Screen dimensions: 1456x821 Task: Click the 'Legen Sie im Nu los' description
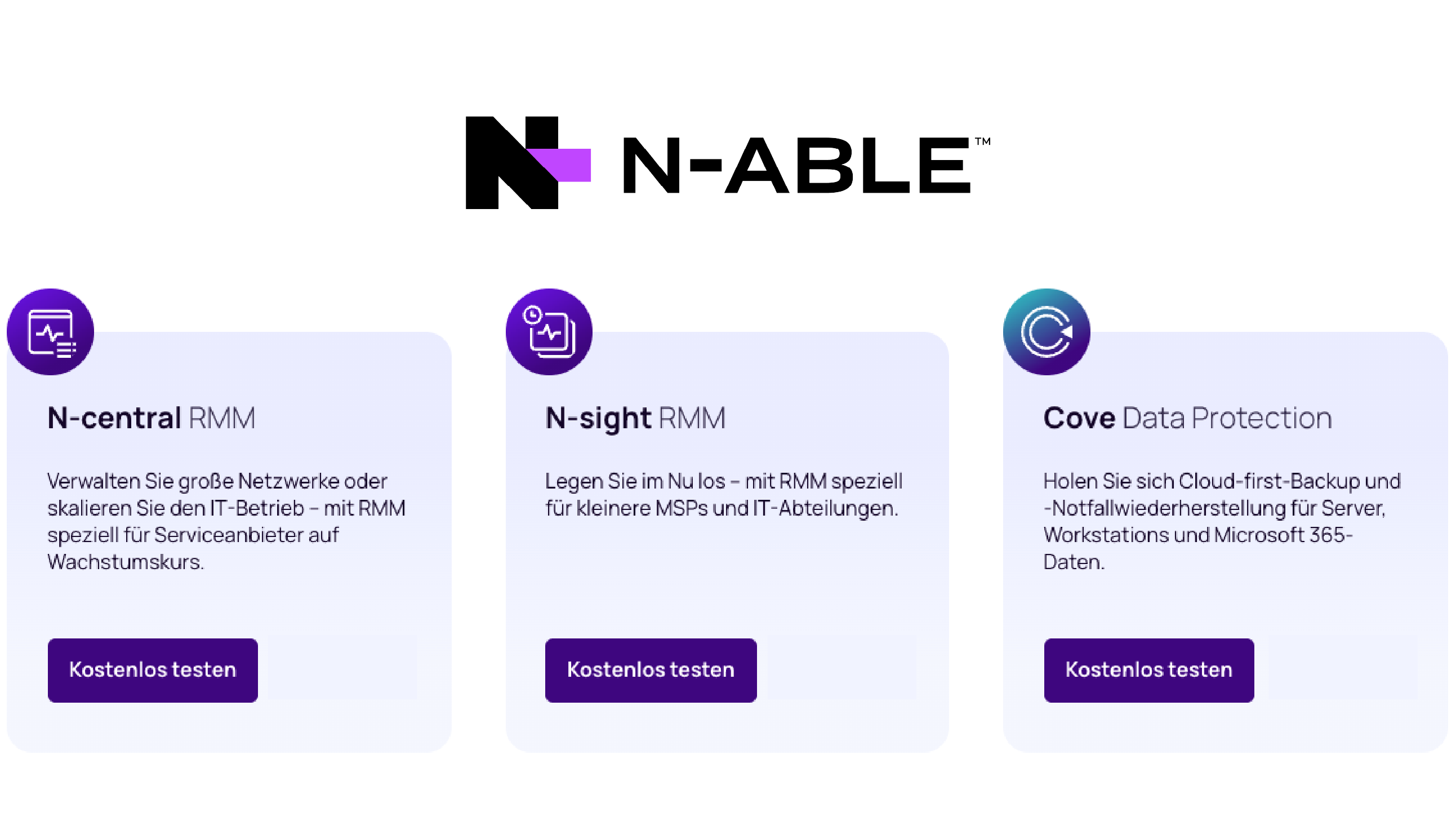(723, 495)
